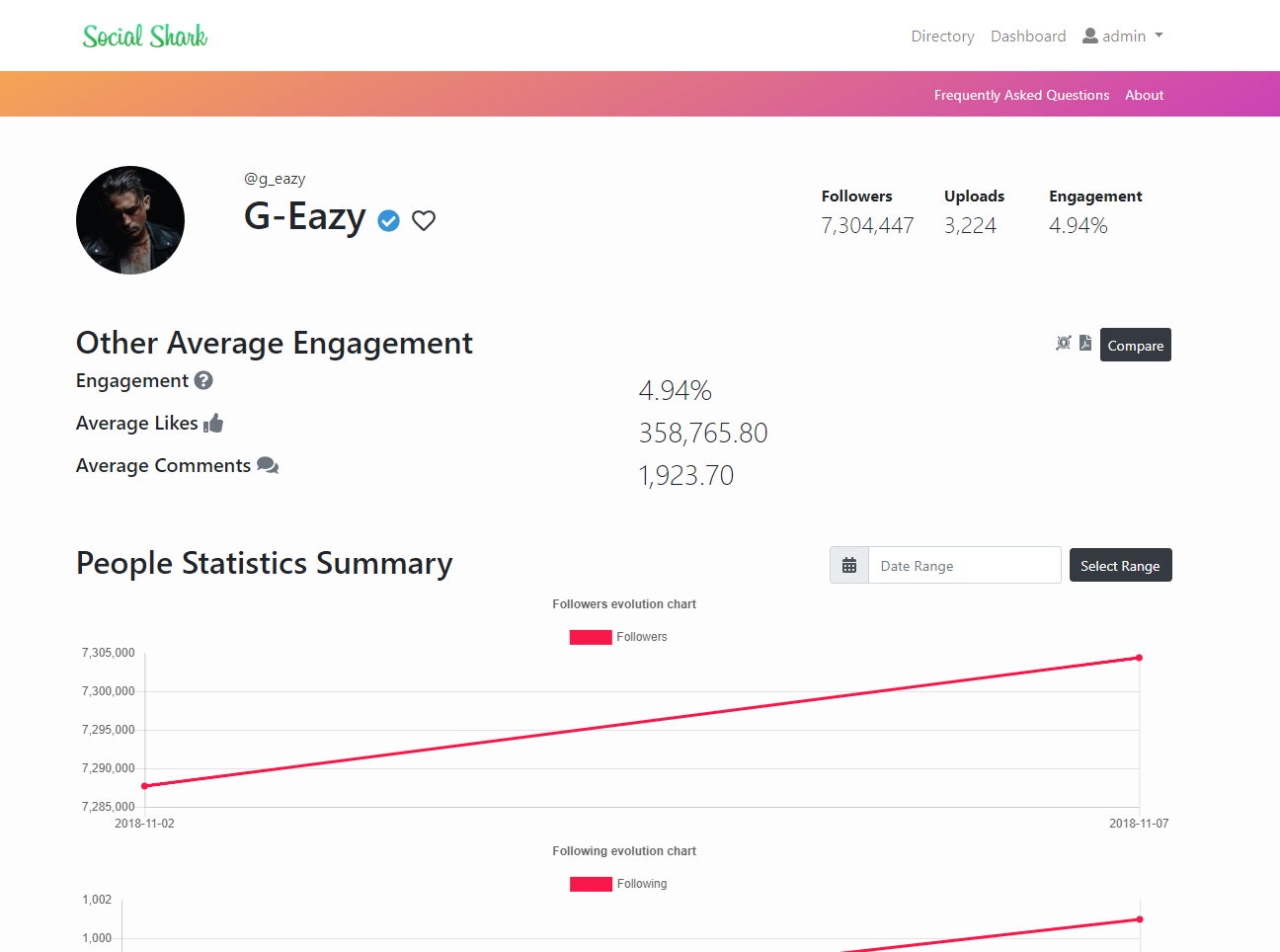Viewport: 1280px width, 952px height.
Task: Click the Select Range button
Action: click(1120, 565)
